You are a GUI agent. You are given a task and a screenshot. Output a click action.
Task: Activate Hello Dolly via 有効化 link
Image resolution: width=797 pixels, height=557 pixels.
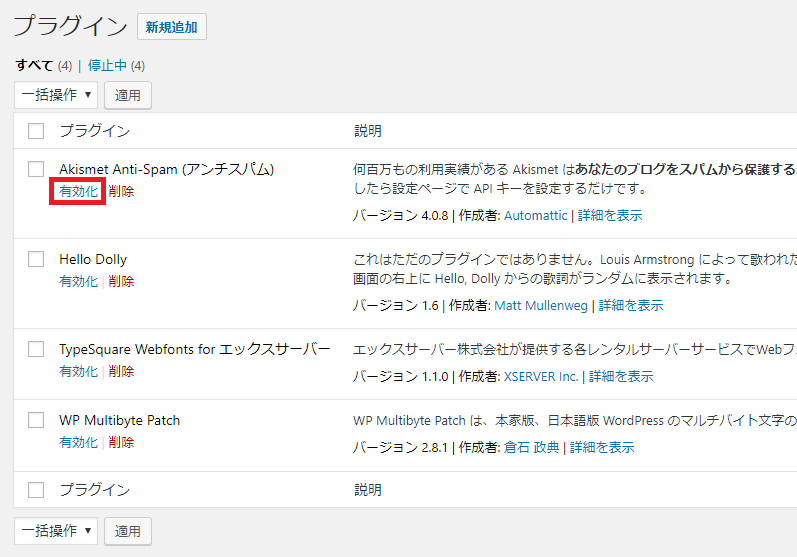point(78,282)
